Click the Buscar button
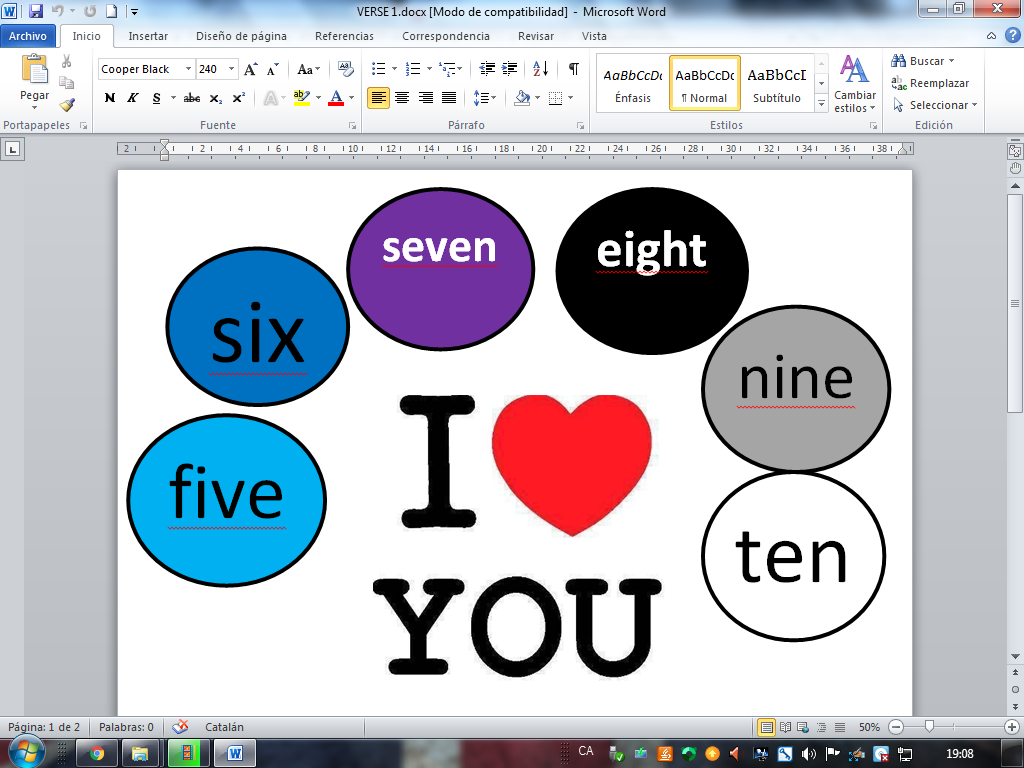Image resolution: width=1024 pixels, height=768 pixels. (925, 61)
